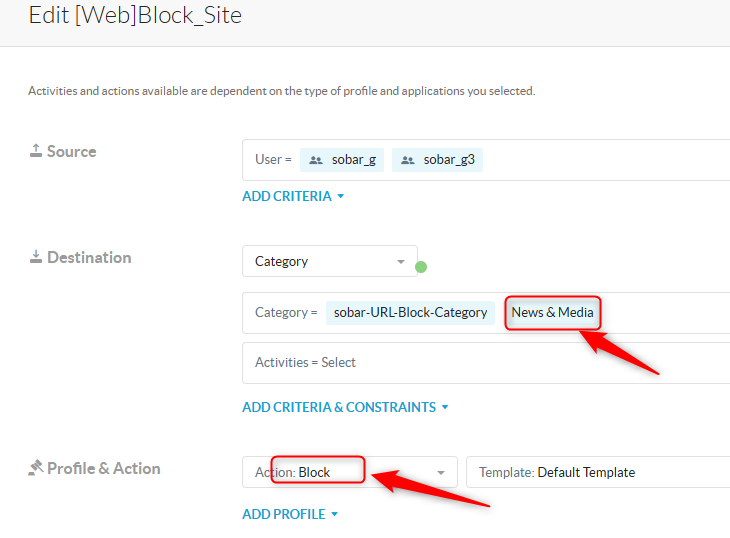Open the ADD PROFILE dropdown
The height and width of the screenshot is (538, 730).
pyautogui.click(x=290, y=514)
